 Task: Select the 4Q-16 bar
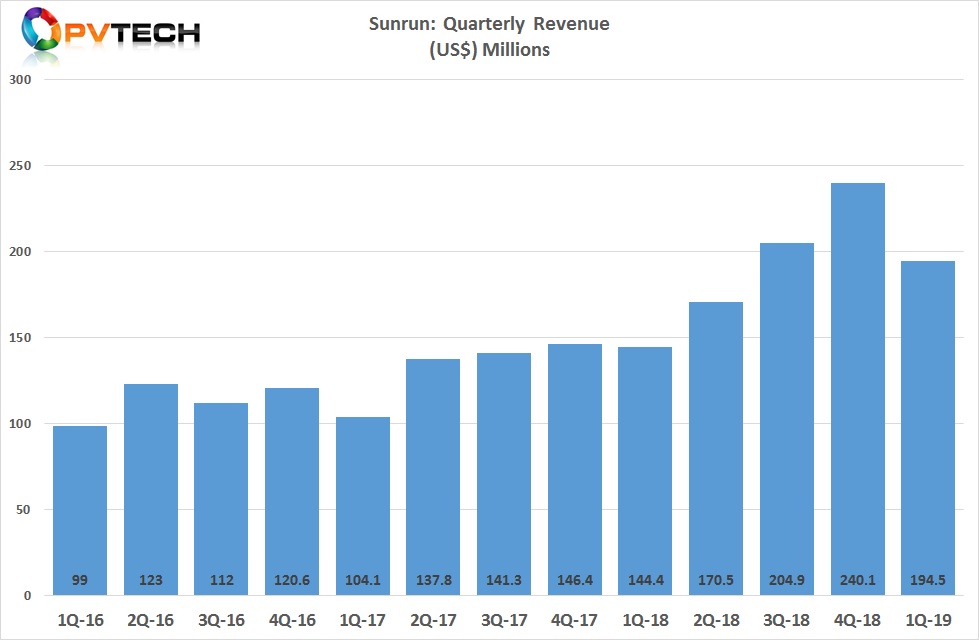292,491
